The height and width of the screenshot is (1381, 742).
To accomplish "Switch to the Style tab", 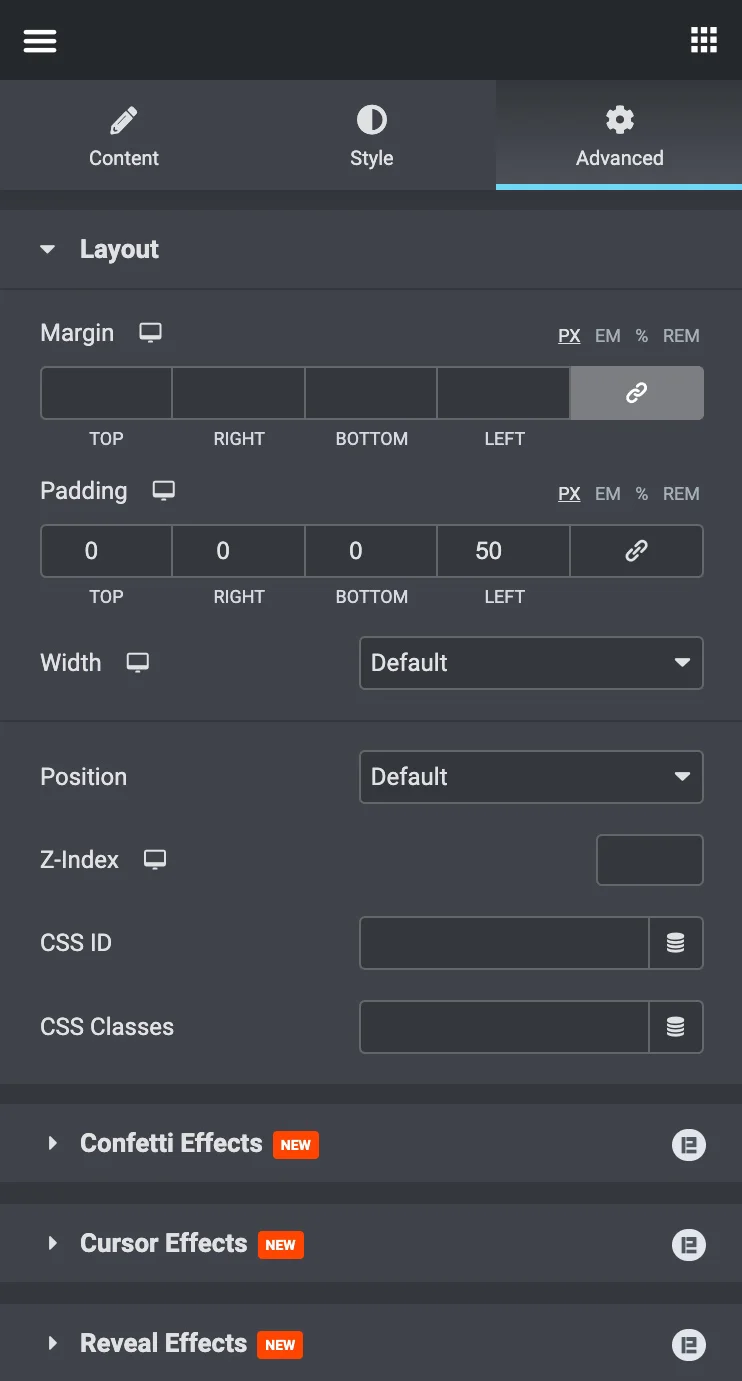I will (x=372, y=136).
